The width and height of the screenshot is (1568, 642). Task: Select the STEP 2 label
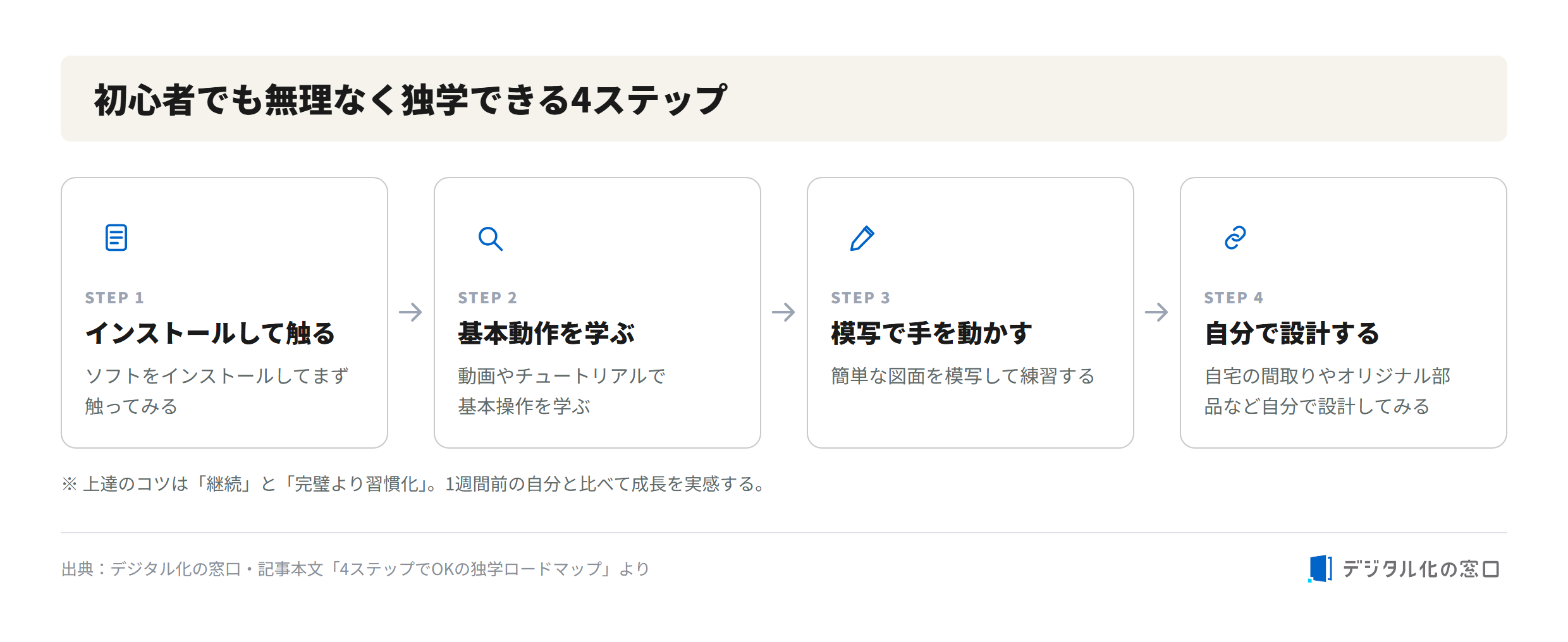487,298
